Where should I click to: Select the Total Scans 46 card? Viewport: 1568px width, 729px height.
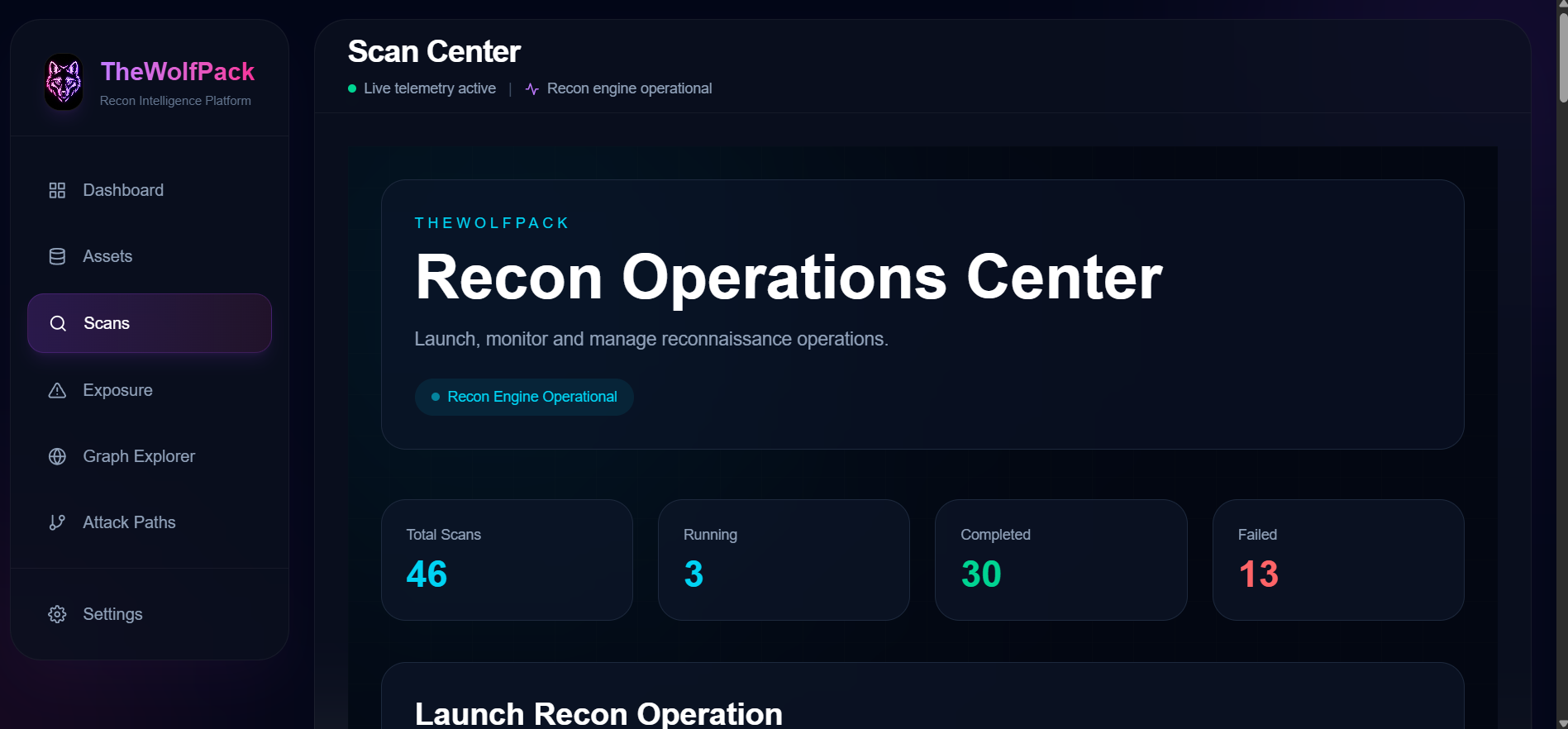tap(507, 560)
